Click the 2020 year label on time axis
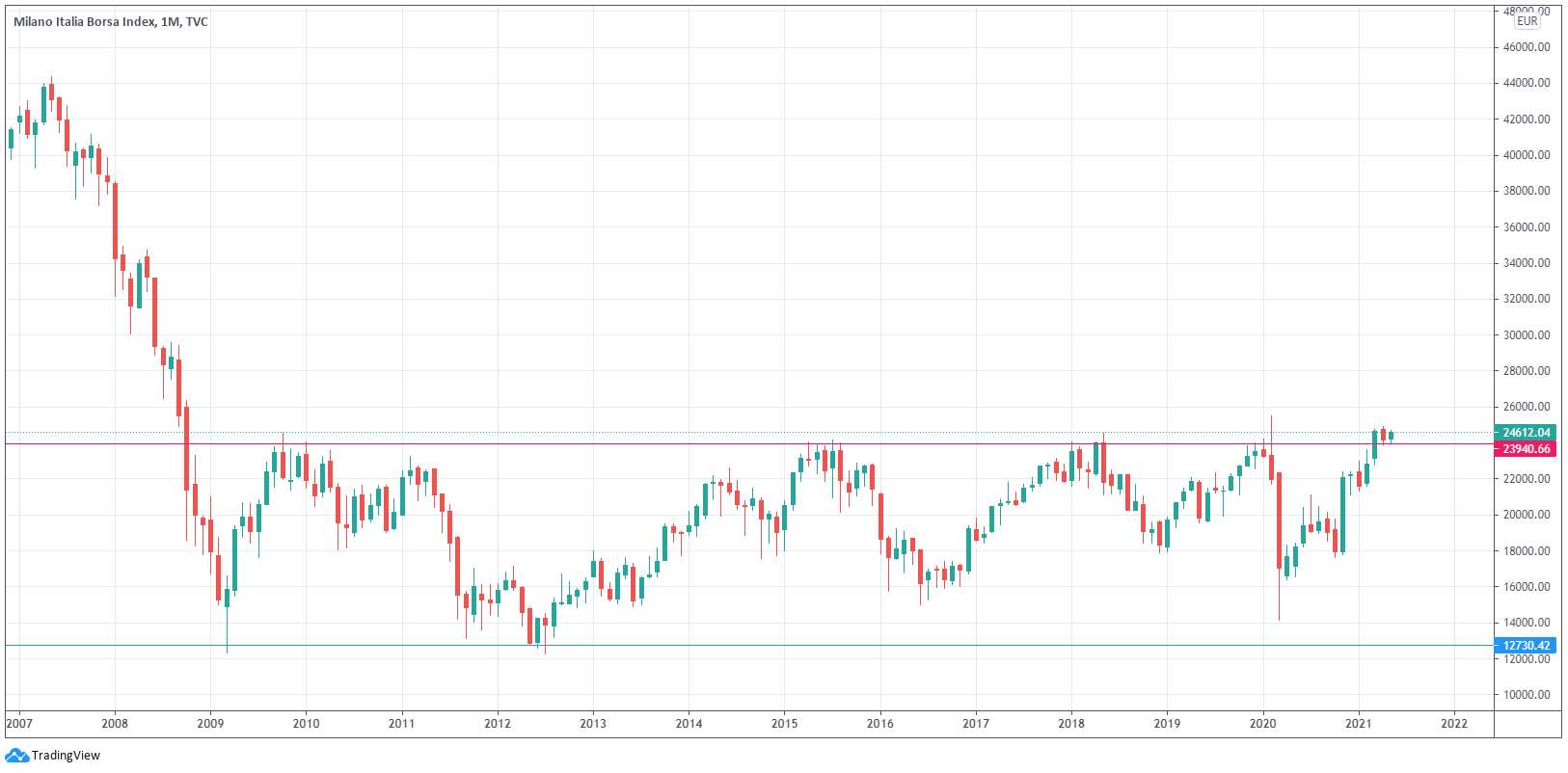Screen dimensions: 1568x773 [x=1262, y=724]
